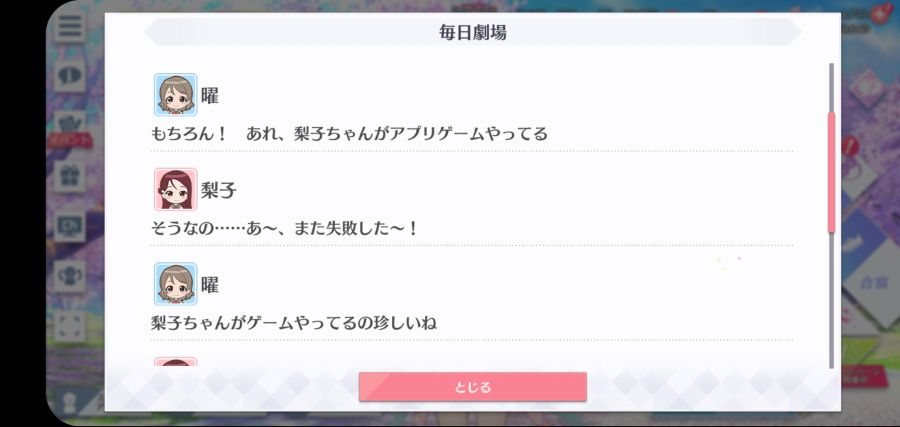Viewport: 900px width, 427px height.
Task: Click Riko's avatar next to 梨子 name
Action: coord(176,189)
